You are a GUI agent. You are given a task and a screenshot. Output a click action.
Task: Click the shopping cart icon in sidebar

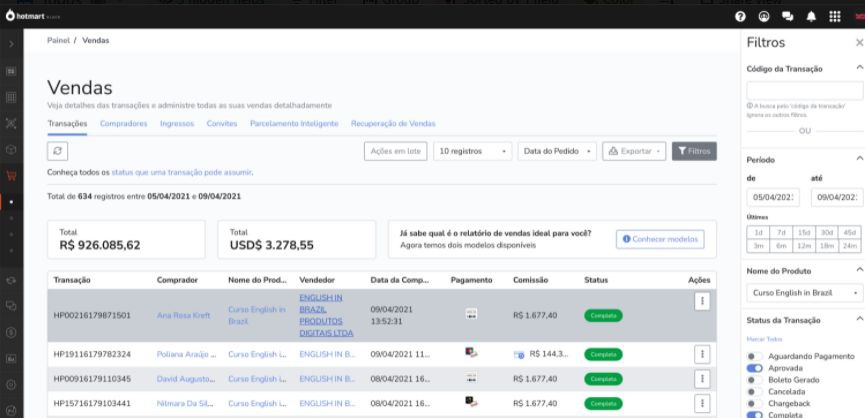point(12,175)
